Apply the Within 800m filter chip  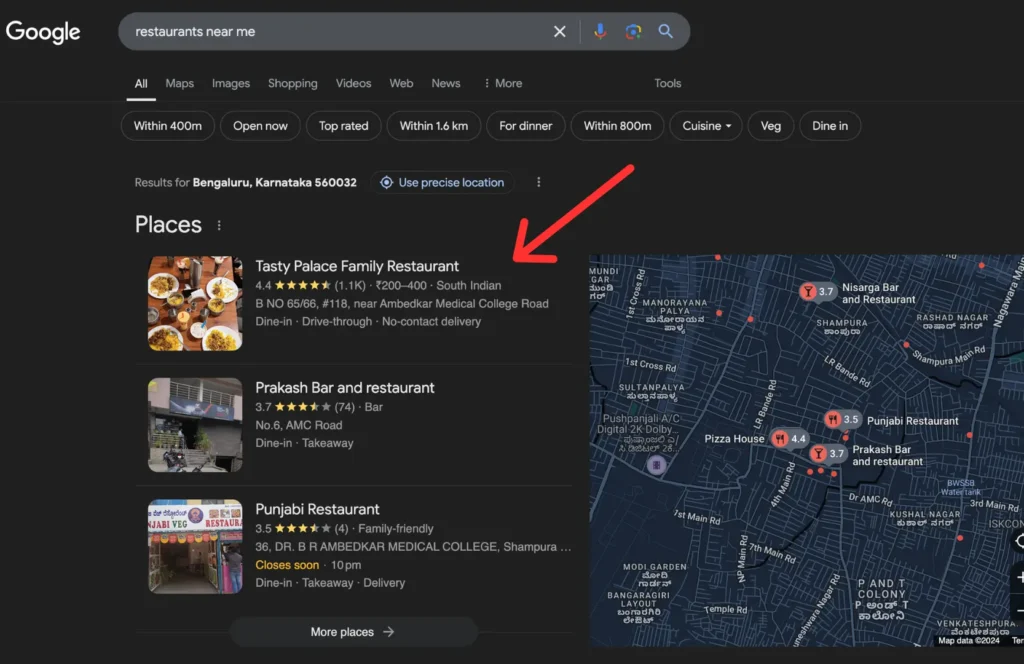617,126
